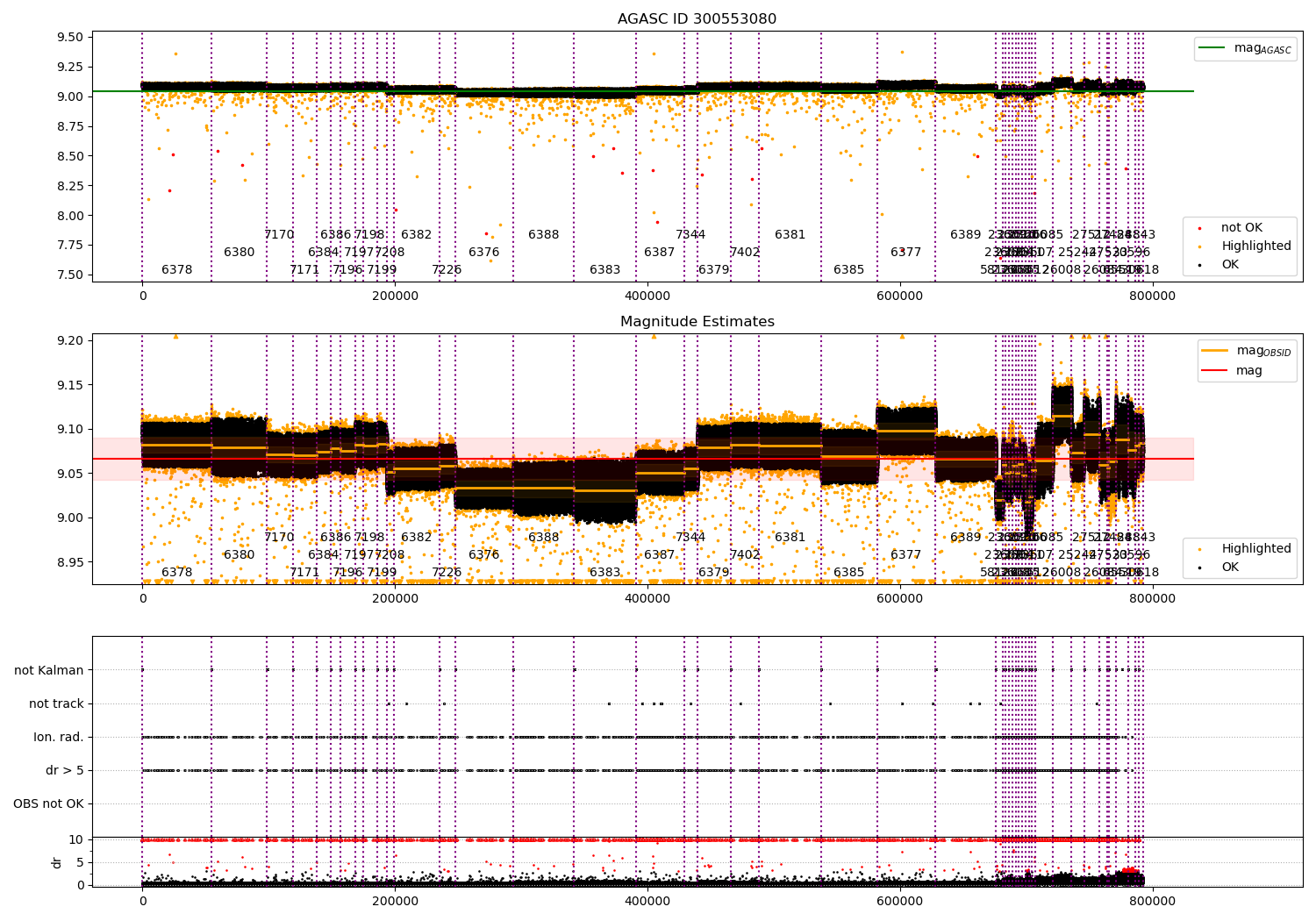Click obsid label 6389 in top plot
1316x921 pixels.
point(966,235)
